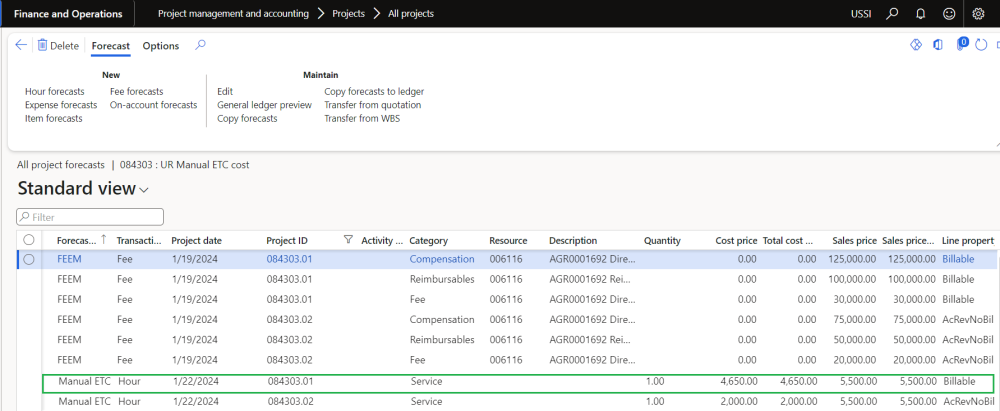Screen dimensions: 1000x411
Task: Select the first FEEM row's radio circle
Action: tap(29, 259)
